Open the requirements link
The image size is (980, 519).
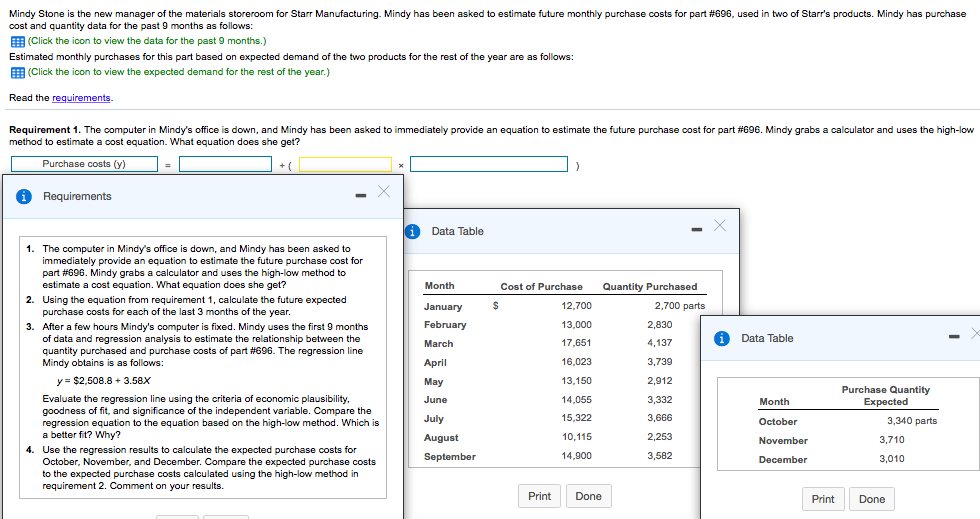[x=81, y=98]
